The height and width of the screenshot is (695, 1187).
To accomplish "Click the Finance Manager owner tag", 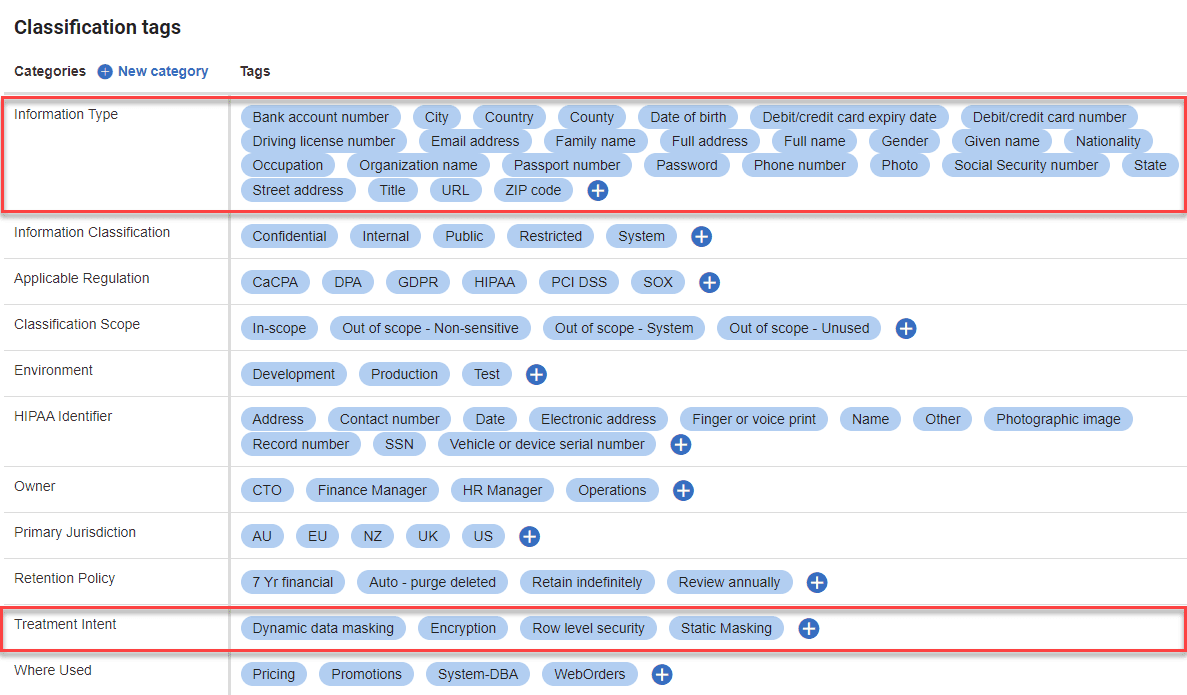I will click(x=372, y=491).
